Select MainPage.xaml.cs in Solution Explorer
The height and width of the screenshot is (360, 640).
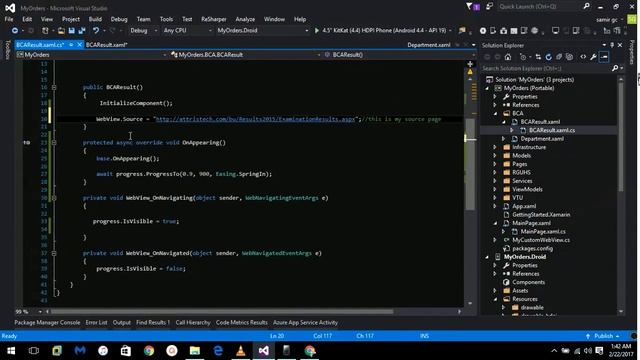[x=543, y=231]
